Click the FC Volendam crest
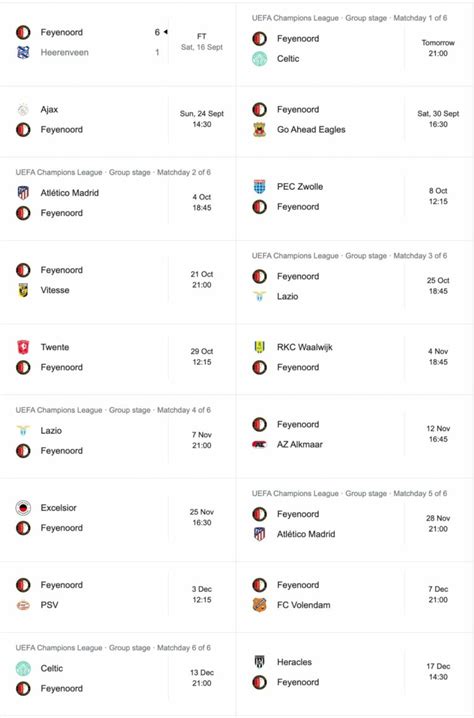Image resolution: width=474 pixels, height=718 pixels. (x=259, y=605)
